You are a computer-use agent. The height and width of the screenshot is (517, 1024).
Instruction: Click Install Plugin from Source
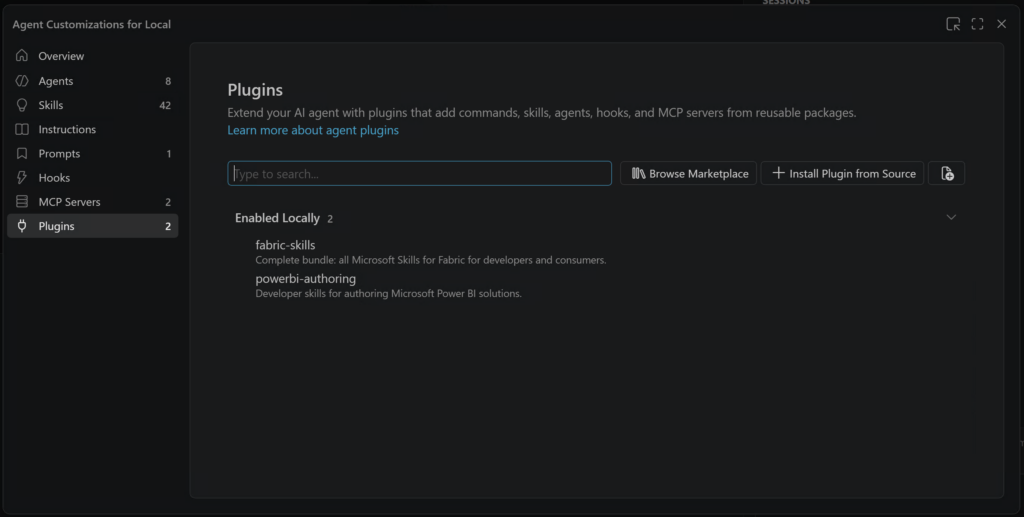842,174
